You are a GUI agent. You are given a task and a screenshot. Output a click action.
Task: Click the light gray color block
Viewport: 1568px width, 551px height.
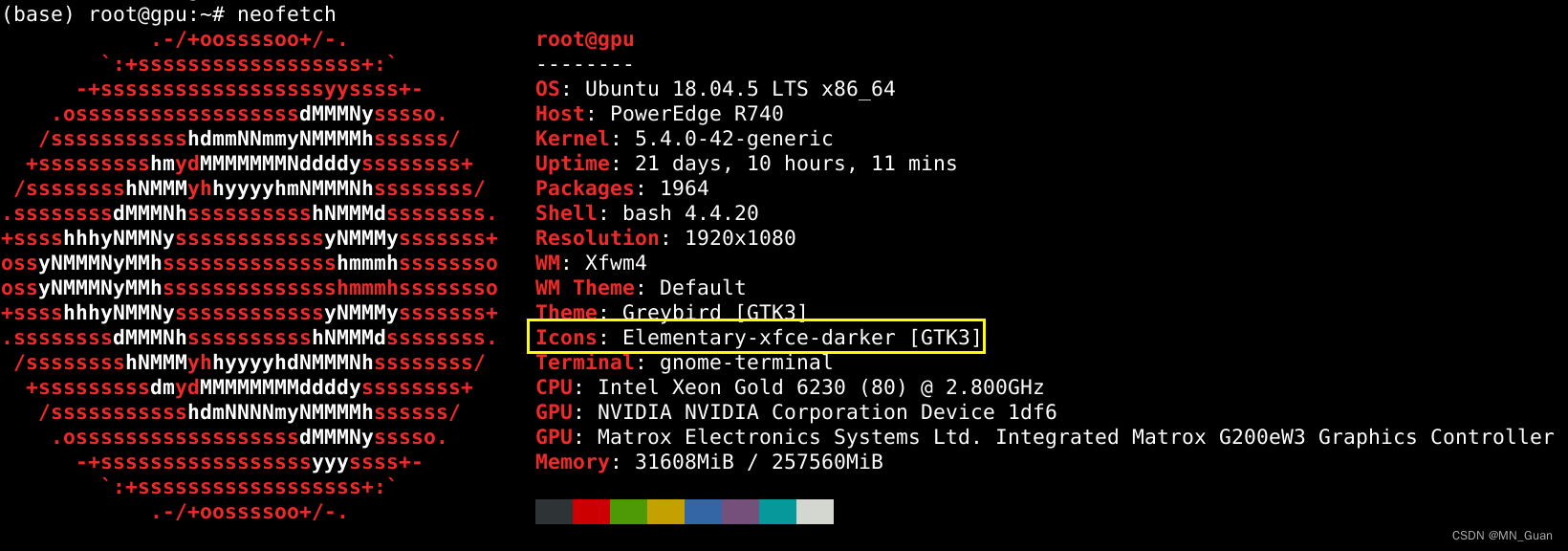815,512
